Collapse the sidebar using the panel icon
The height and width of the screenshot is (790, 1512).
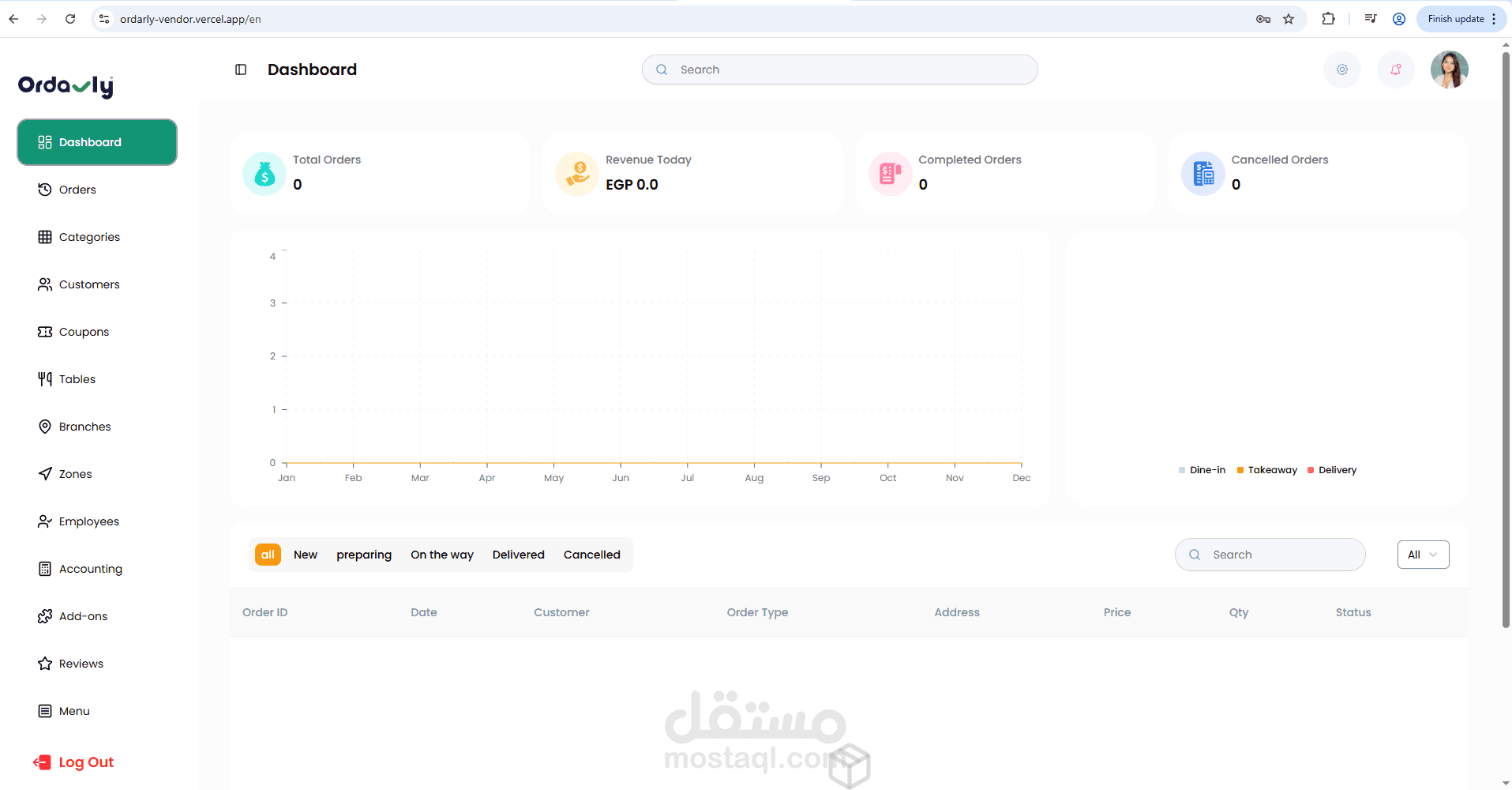click(x=240, y=70)
